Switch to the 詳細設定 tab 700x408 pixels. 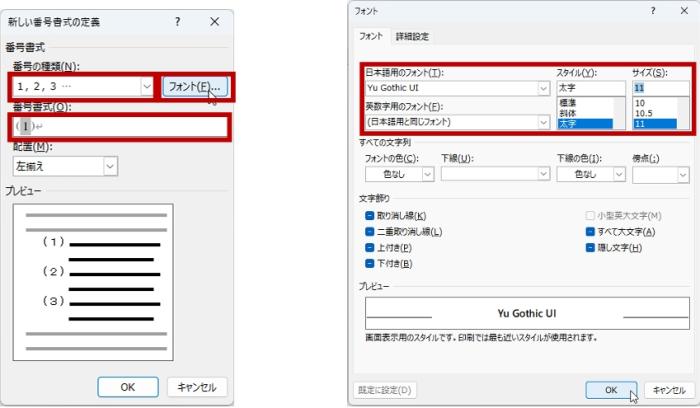pyautogui.click(x=412, y=37)
